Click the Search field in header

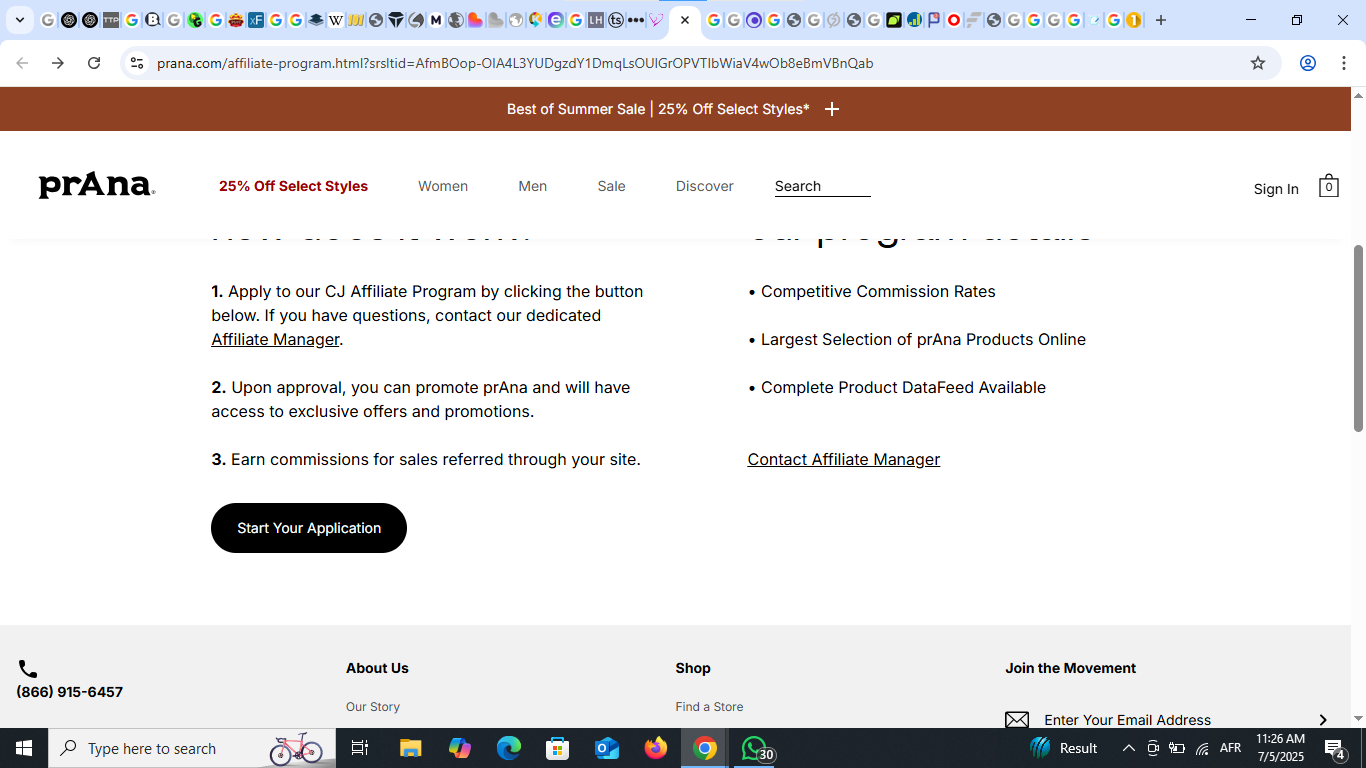pyautogui.click(x=822, y=186)
